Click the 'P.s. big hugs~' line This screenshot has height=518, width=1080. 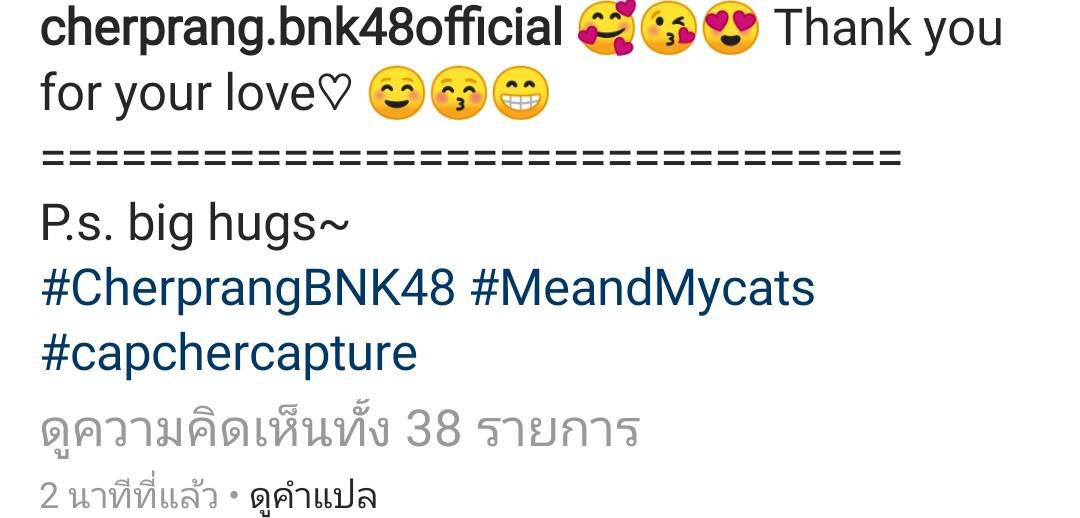click(x=195, y=225)
